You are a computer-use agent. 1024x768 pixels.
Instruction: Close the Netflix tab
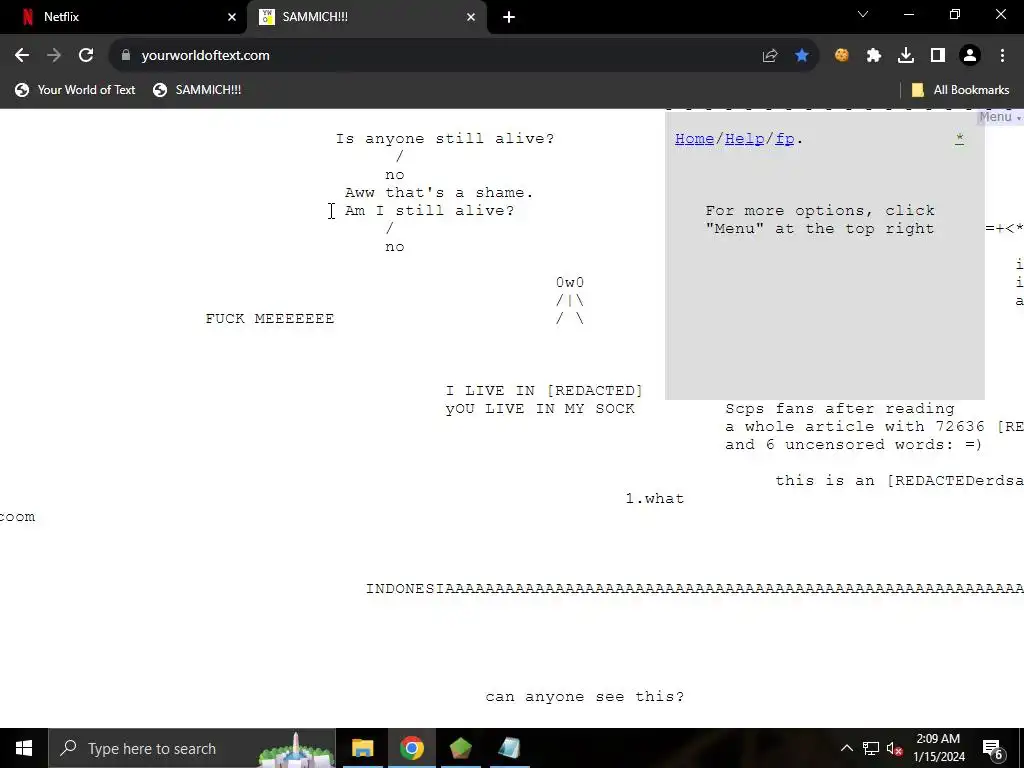pos(232,18)
